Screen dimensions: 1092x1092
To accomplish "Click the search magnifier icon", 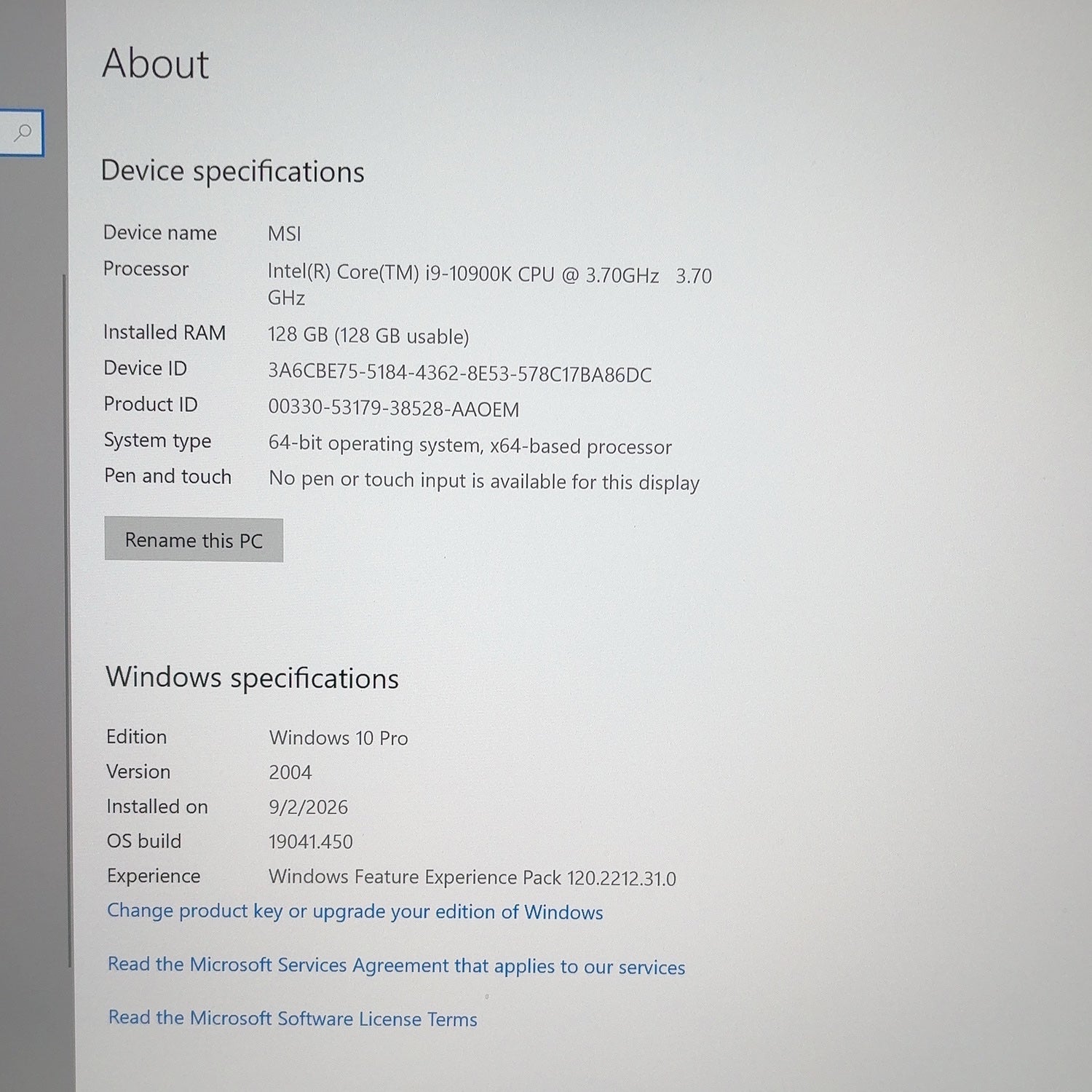I will [x=23, y=132].
